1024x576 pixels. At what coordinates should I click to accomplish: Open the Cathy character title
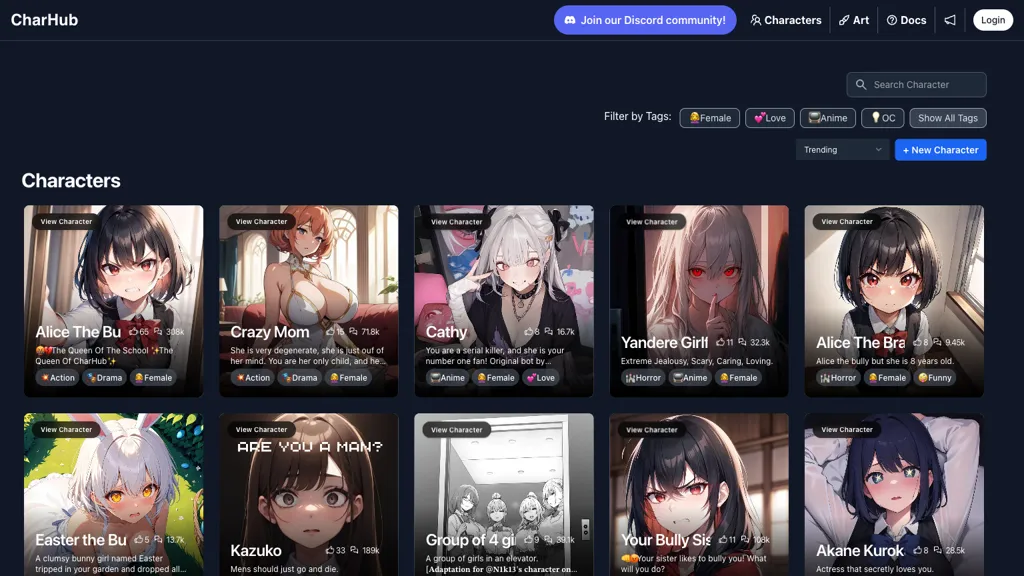(446, 332)
